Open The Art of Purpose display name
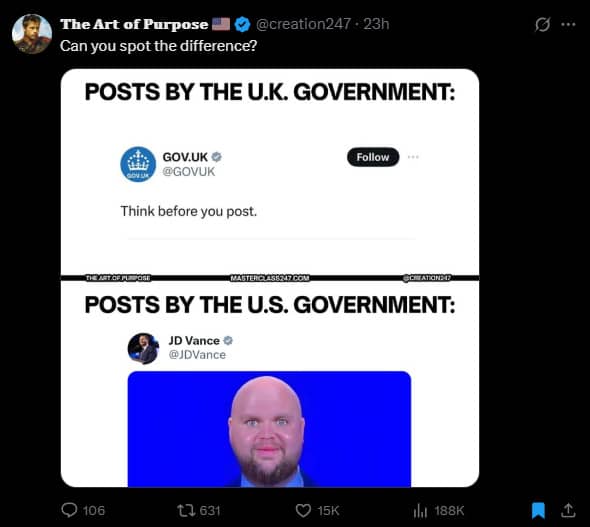590x527 pixels. point(134,24)
